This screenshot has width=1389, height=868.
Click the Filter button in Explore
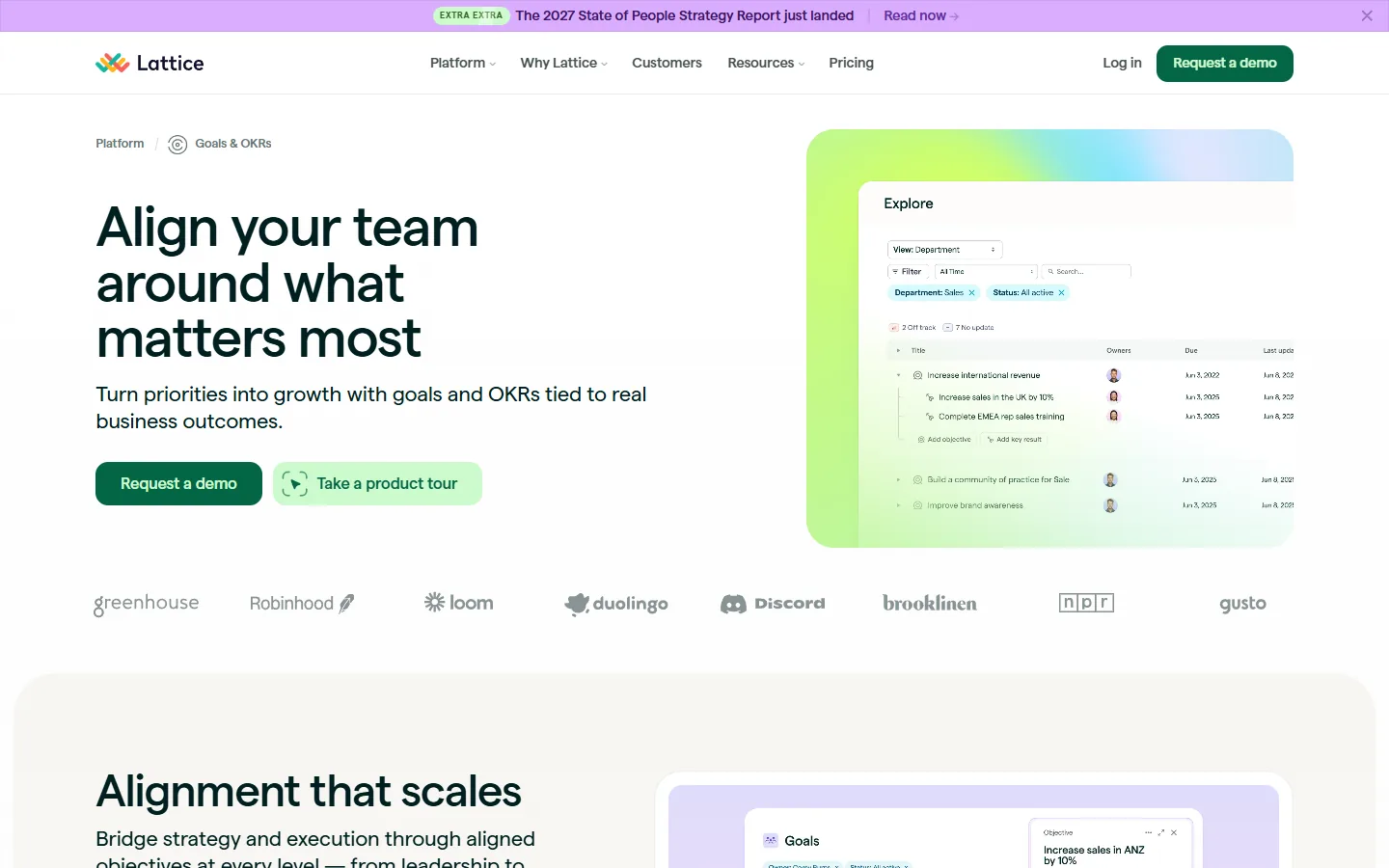tap(909, 272)
